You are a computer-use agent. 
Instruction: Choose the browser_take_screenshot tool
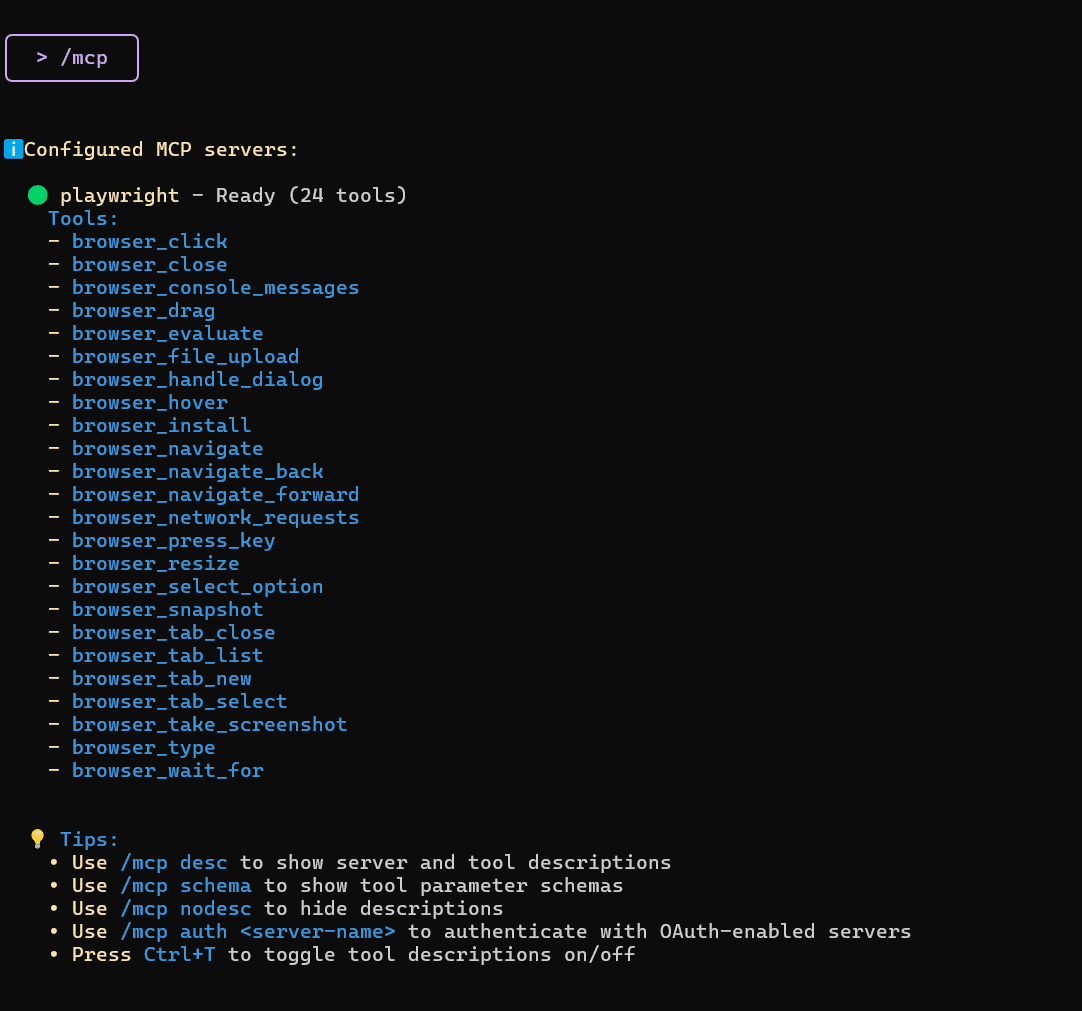click(209, 724)
